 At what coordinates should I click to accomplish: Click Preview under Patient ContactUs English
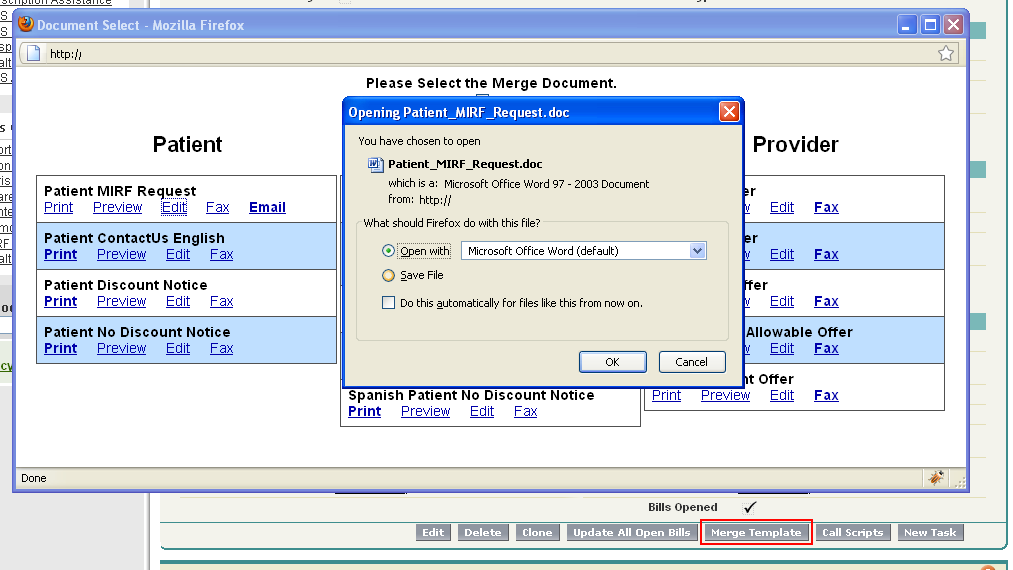pyautogui.click(x=121, y=255)
